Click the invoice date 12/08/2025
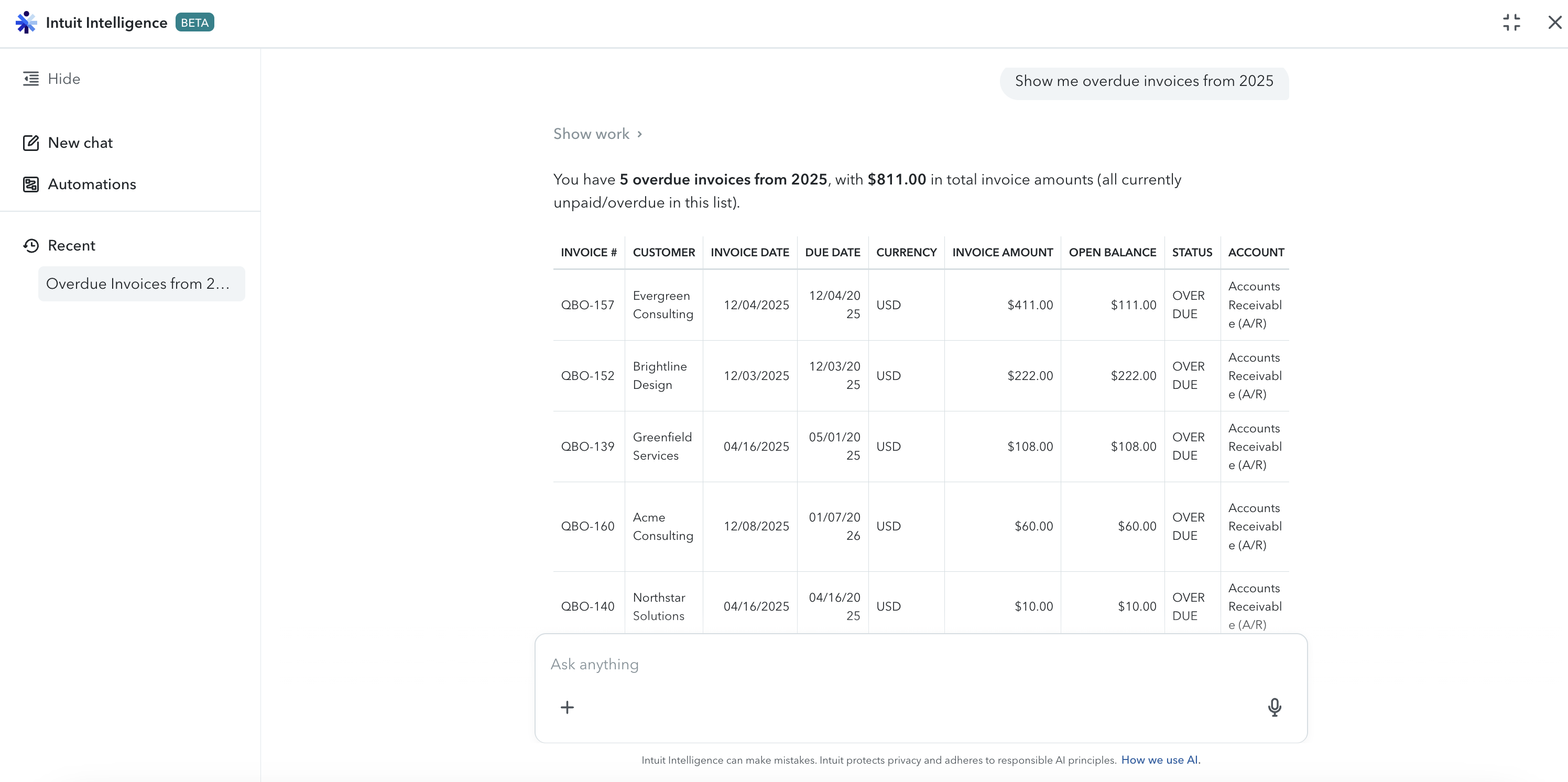Image resolution: width=1568 pixels, height=782 pixels. [756, 526]
